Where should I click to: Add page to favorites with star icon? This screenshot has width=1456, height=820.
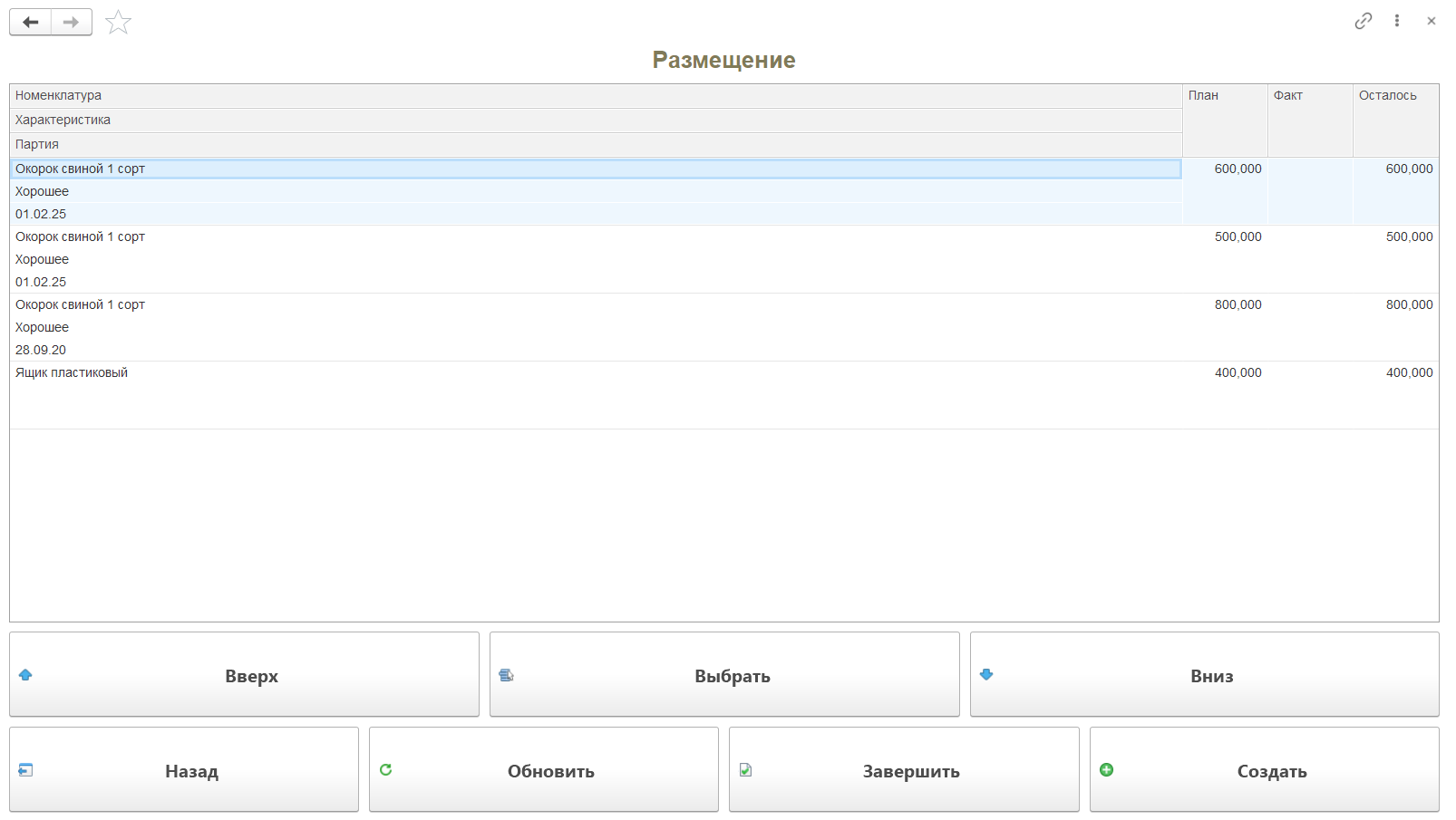tap(119, 23)
